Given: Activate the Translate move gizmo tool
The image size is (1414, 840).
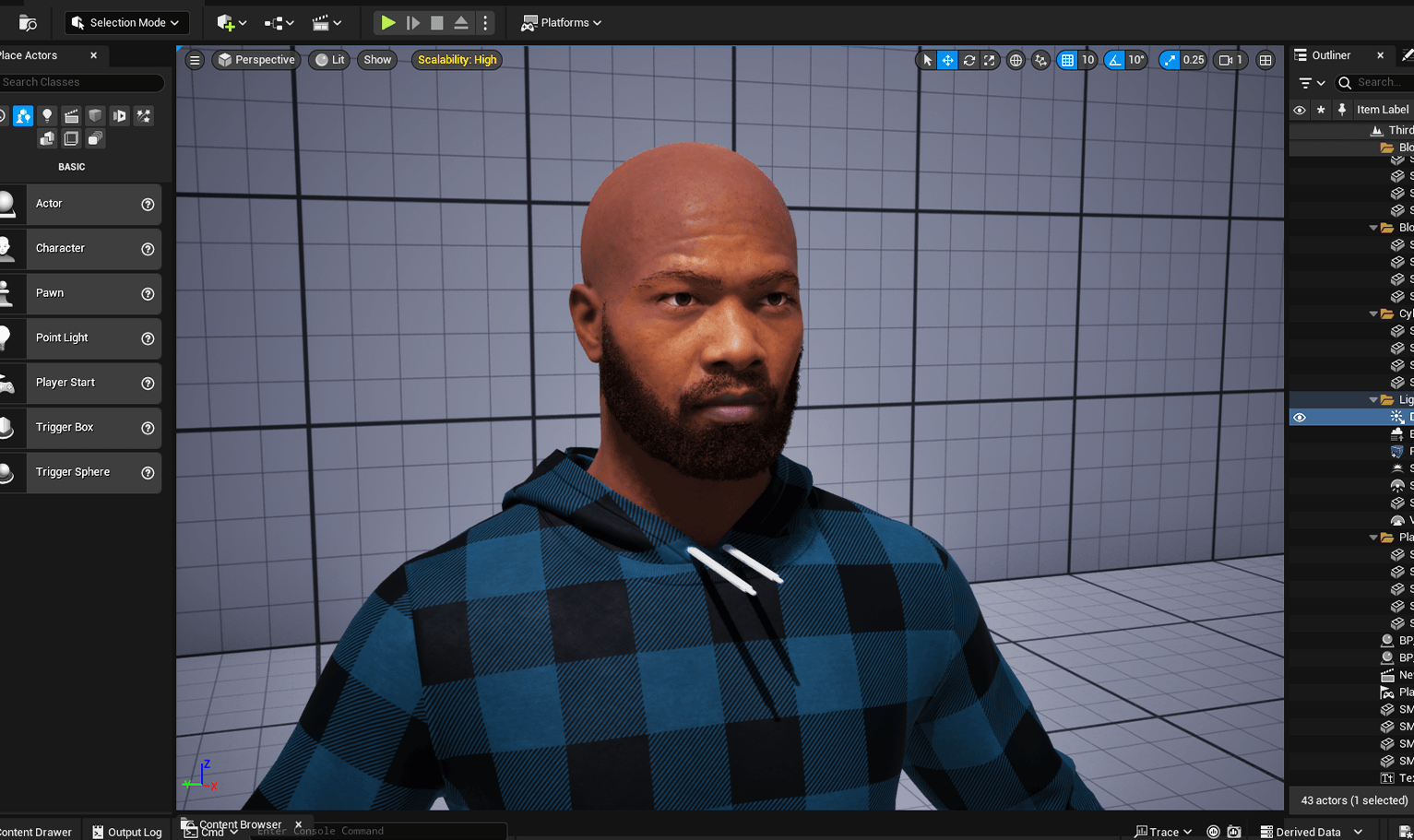Looking at the screenshot, I should click(947, 60).
